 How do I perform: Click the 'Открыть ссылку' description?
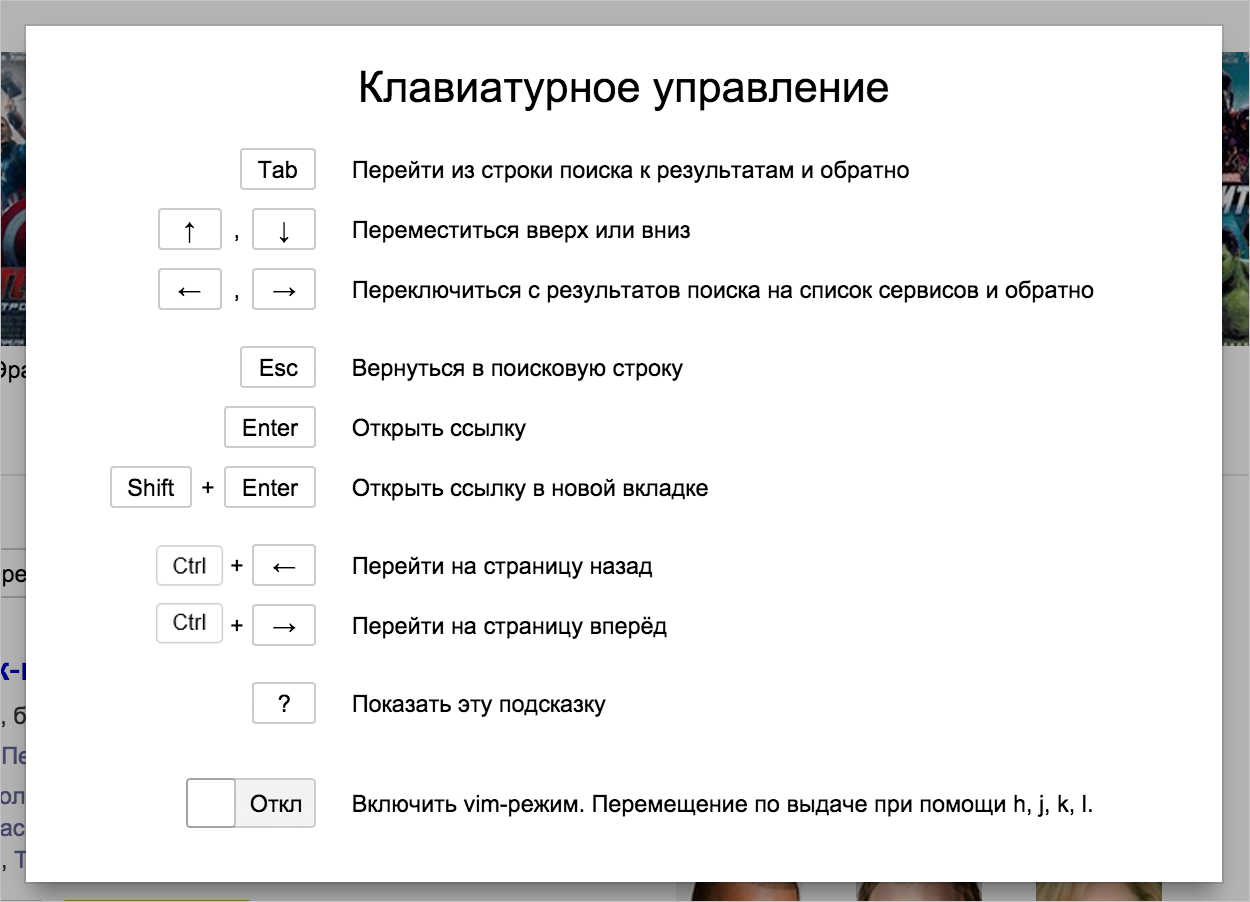point(439,429)
